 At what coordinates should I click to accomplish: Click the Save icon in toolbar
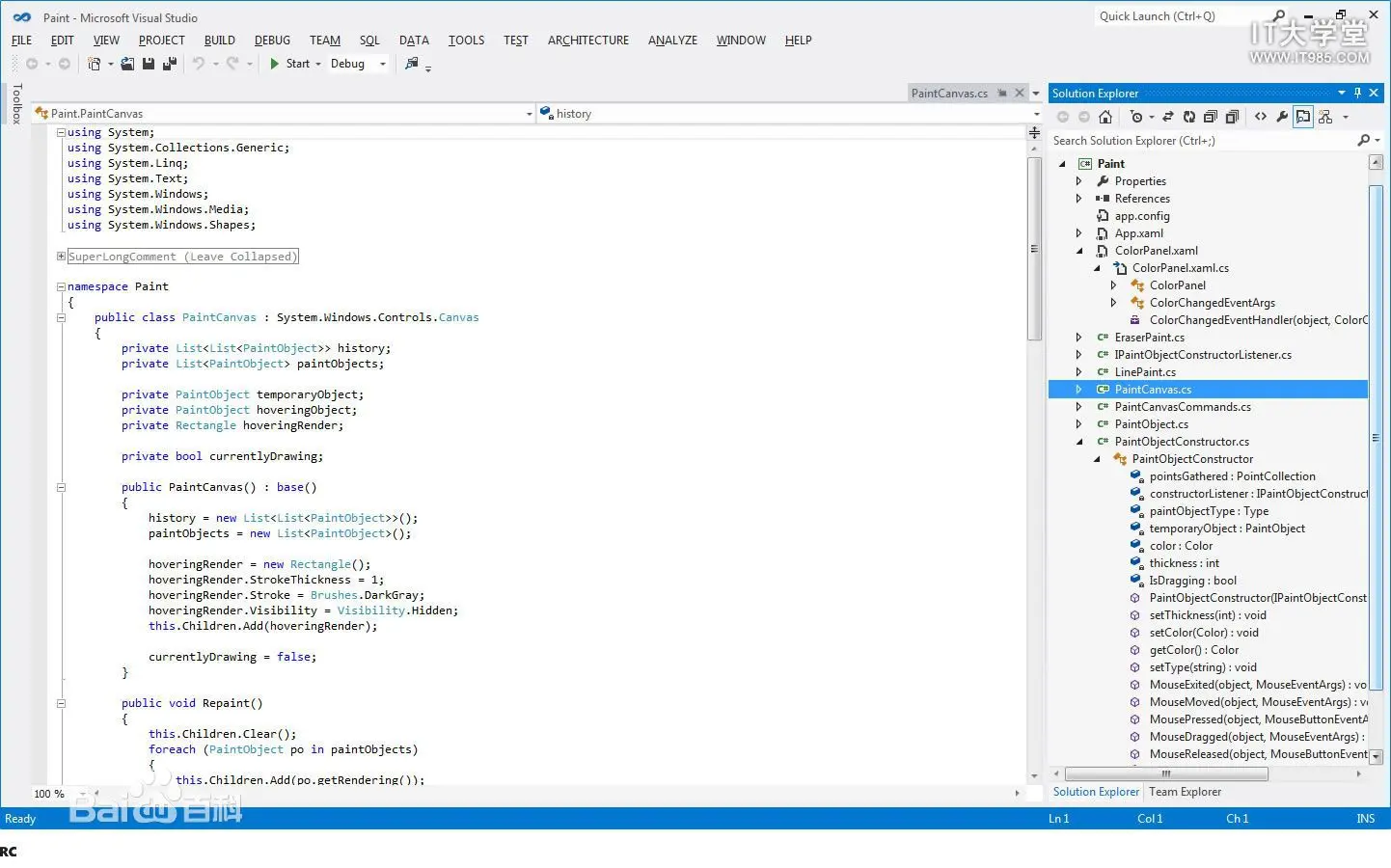(x=149, y=64)
